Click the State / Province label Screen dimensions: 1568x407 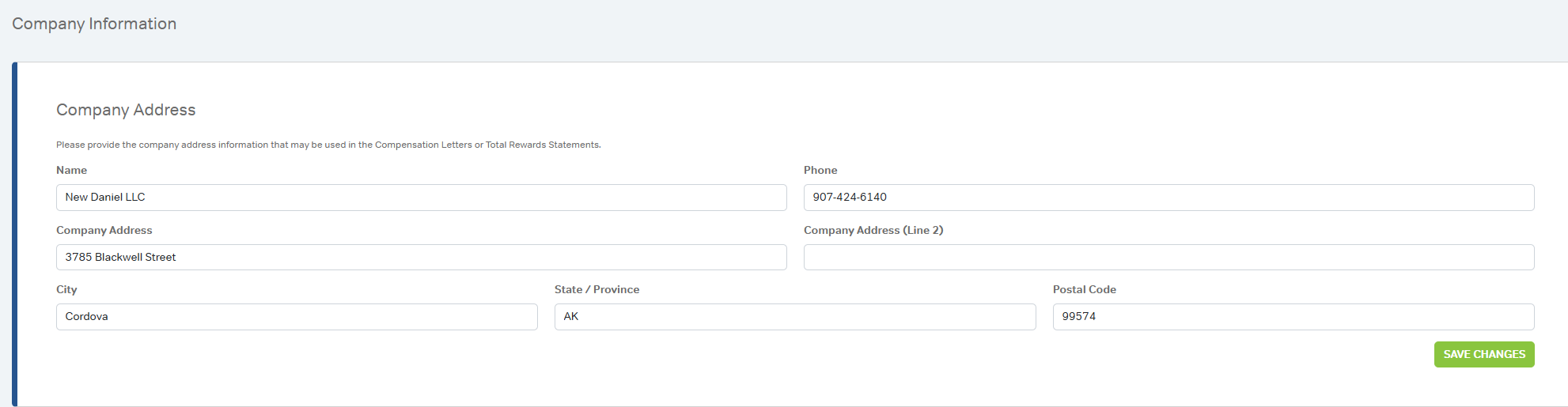[597, 290]
